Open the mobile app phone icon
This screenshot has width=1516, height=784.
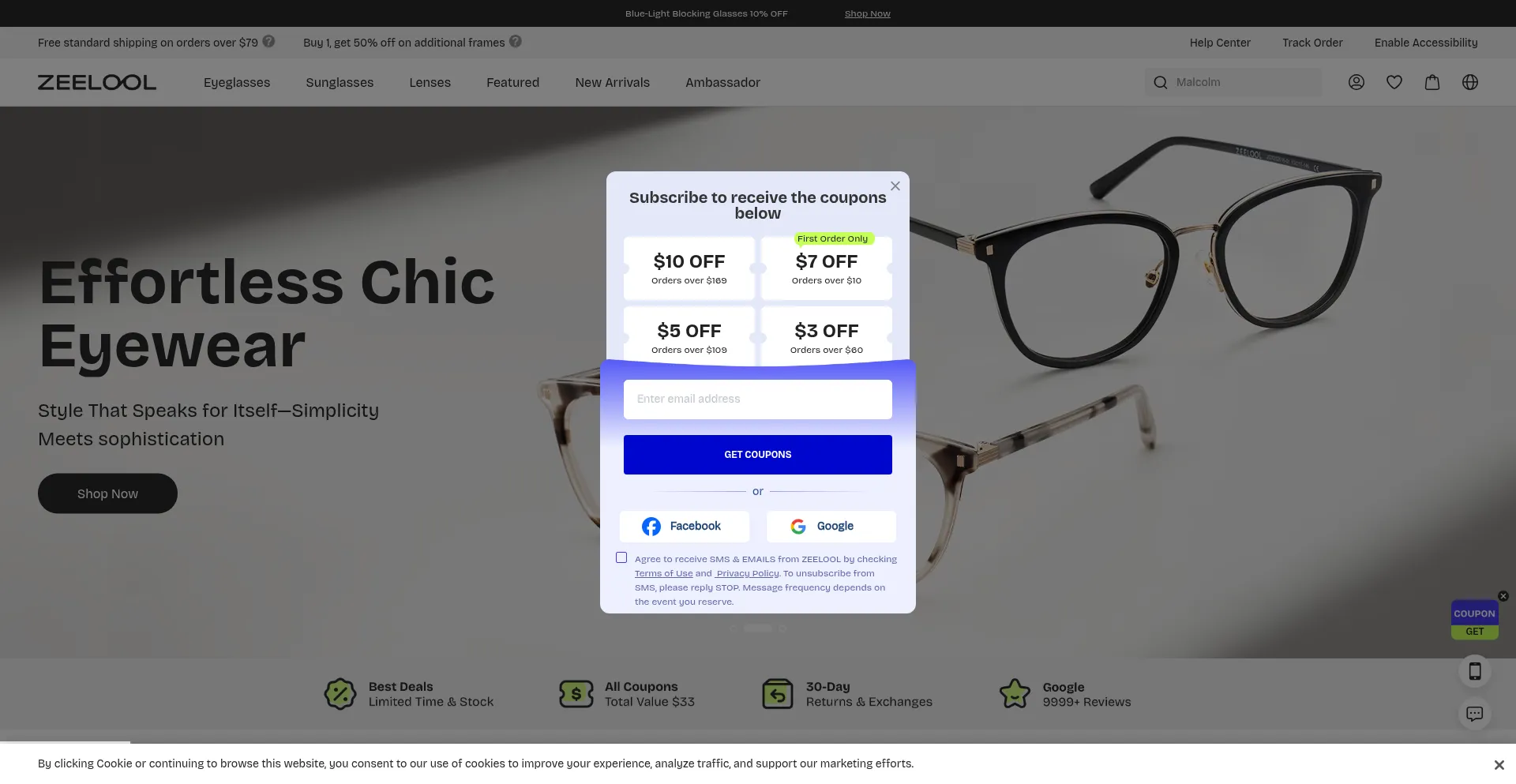point(1474,672)
